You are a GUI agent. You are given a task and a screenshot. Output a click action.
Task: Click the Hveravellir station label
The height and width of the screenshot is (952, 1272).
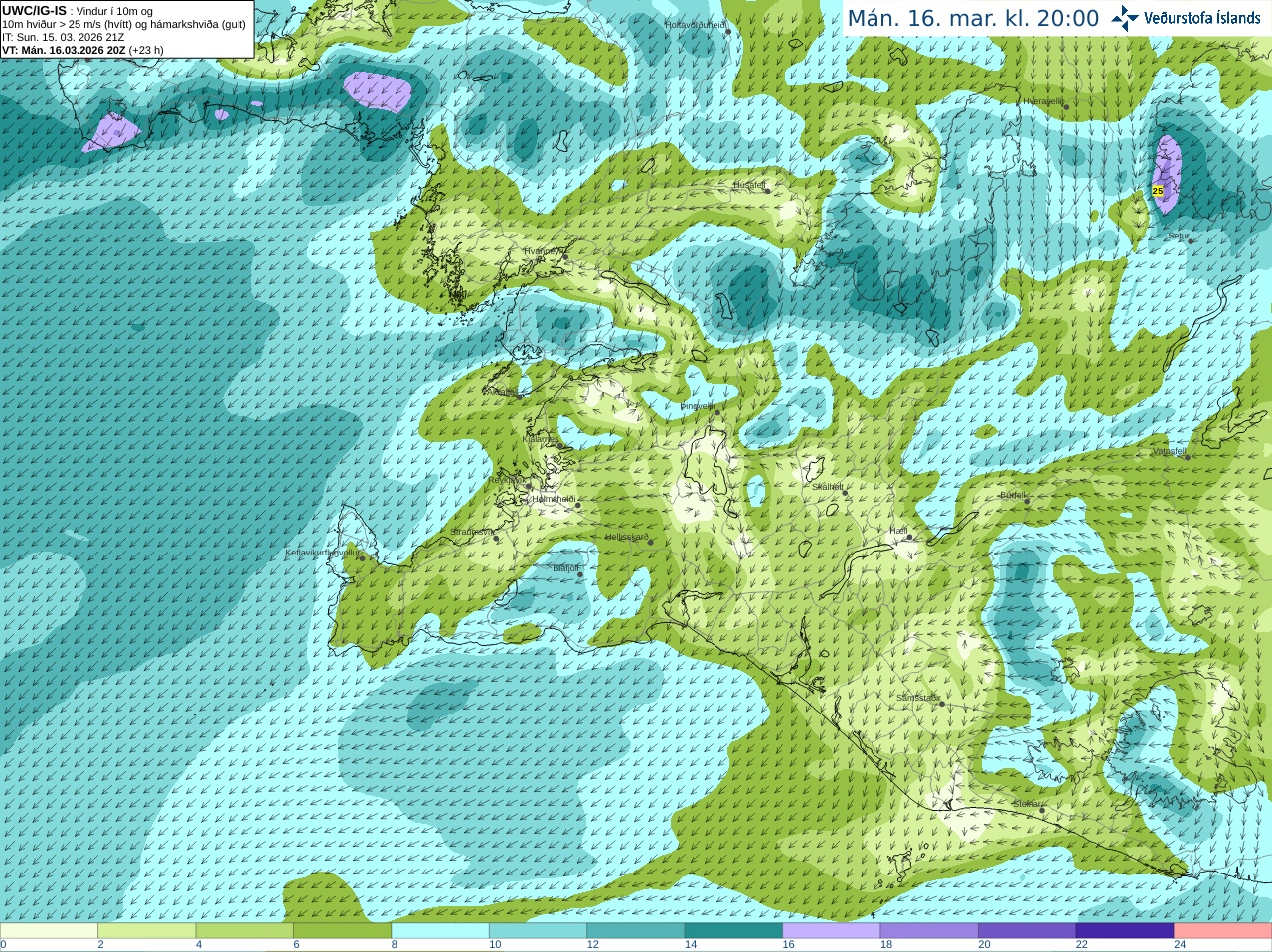coord(1042,101)
